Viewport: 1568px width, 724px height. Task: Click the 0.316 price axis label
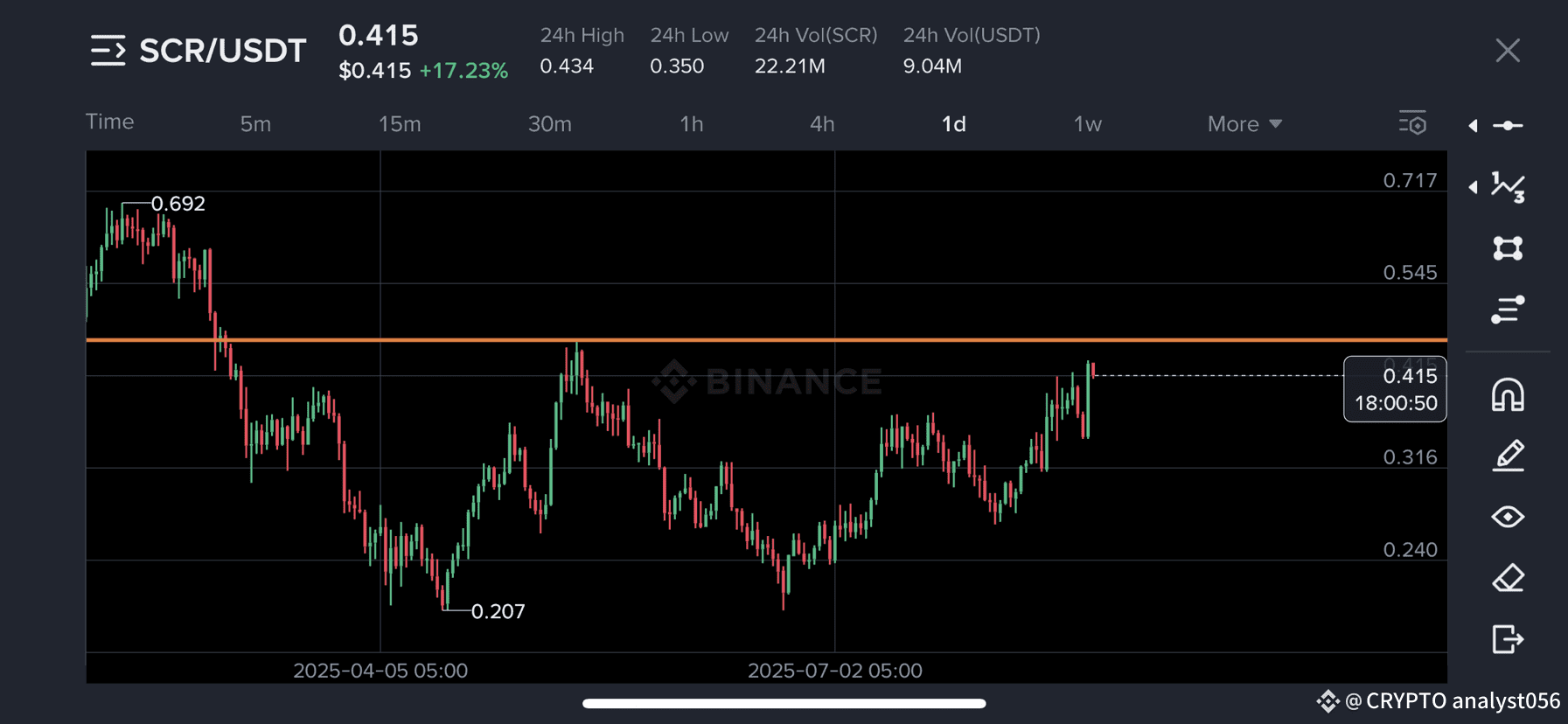[1410, 457]
